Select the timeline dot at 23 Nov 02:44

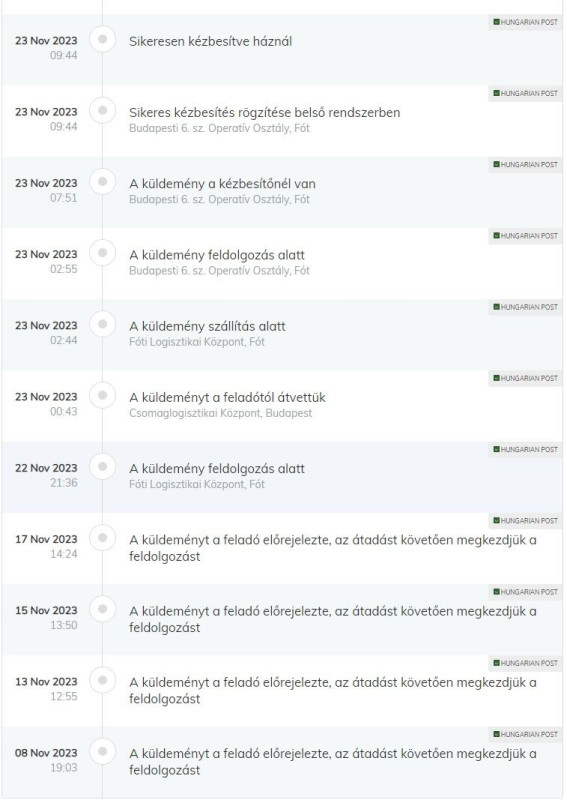[x=103, y=324]
